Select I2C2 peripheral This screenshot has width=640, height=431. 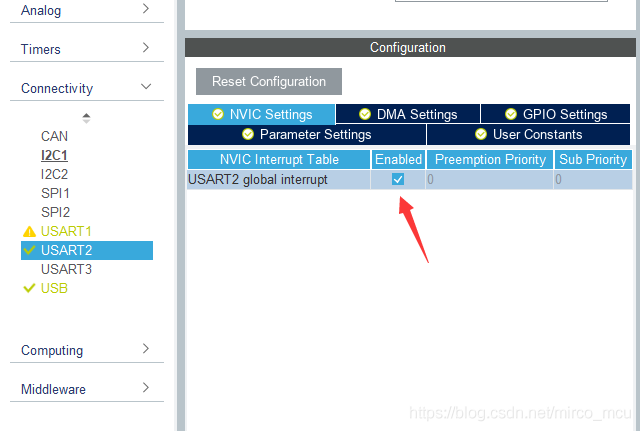click(54, 174)
